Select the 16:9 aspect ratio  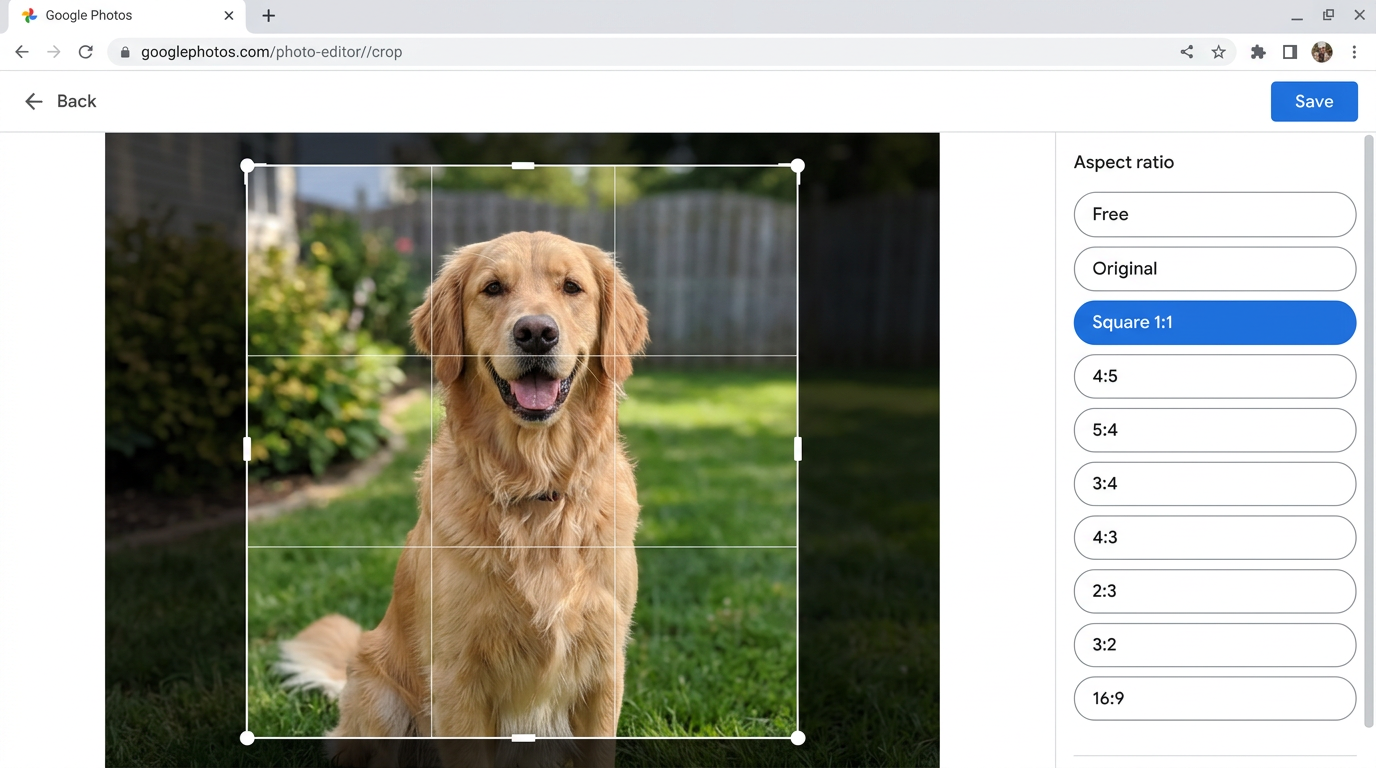click(x=1214, y=698)
